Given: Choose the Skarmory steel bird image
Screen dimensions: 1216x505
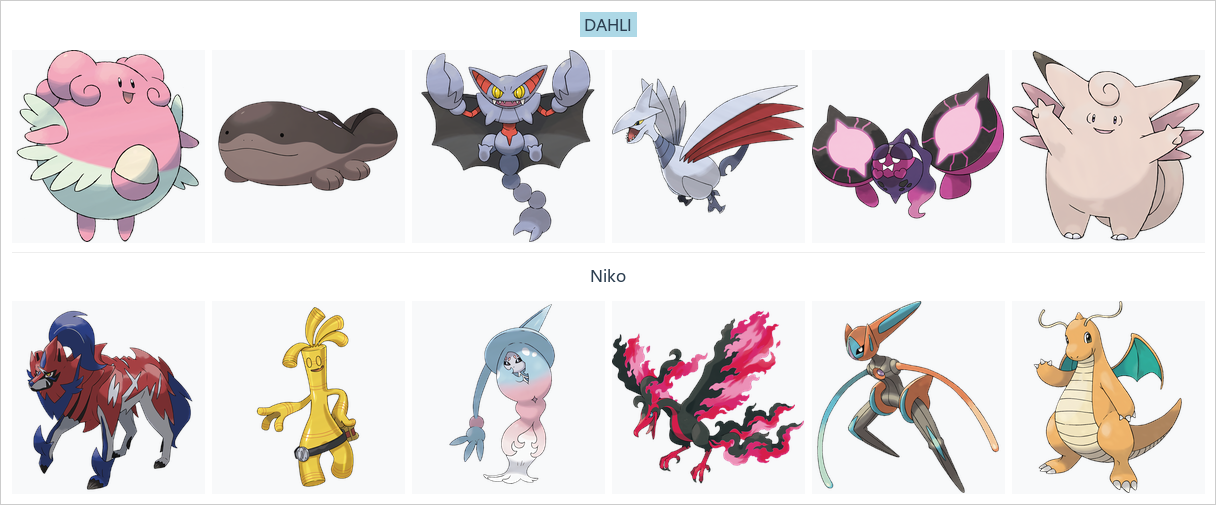Looking at the screenshot, I should coord(708,146).
